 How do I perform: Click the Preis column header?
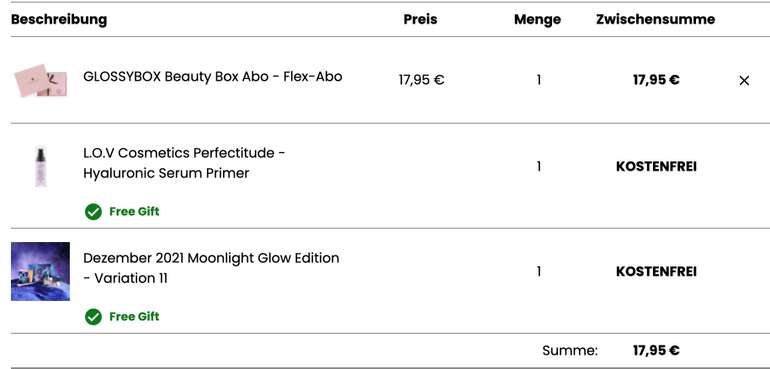click(420, 20)
